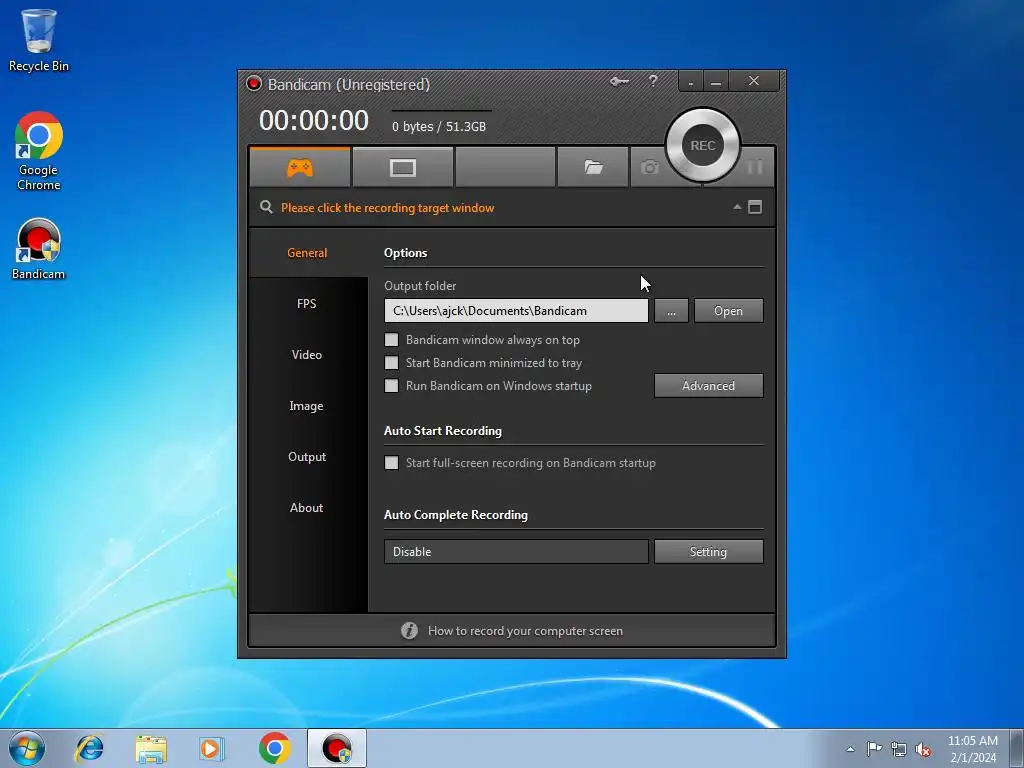
Task: Open the Advanced options button
Action: (709, 385)
